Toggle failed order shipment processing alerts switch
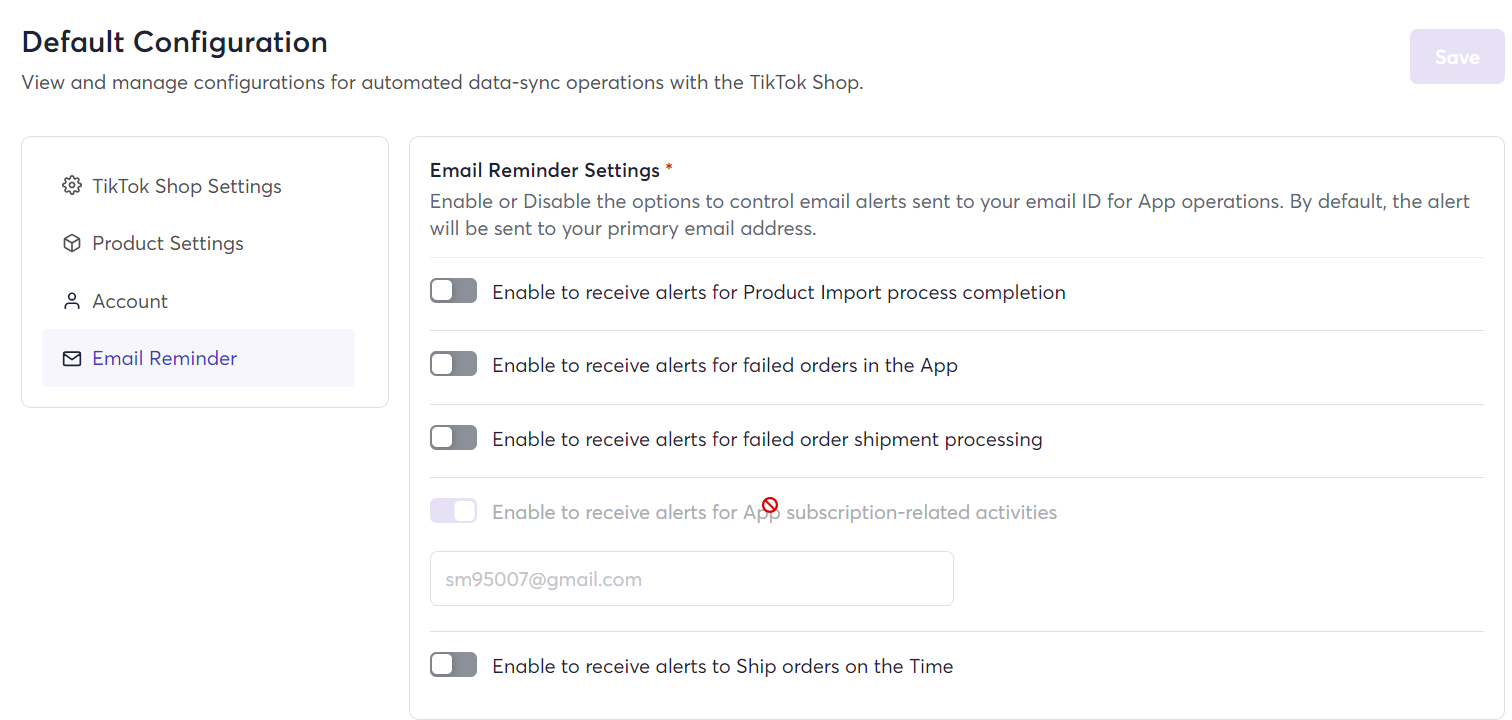The width and height of the screenshot is (1512, 720). (x=454, y=438)
